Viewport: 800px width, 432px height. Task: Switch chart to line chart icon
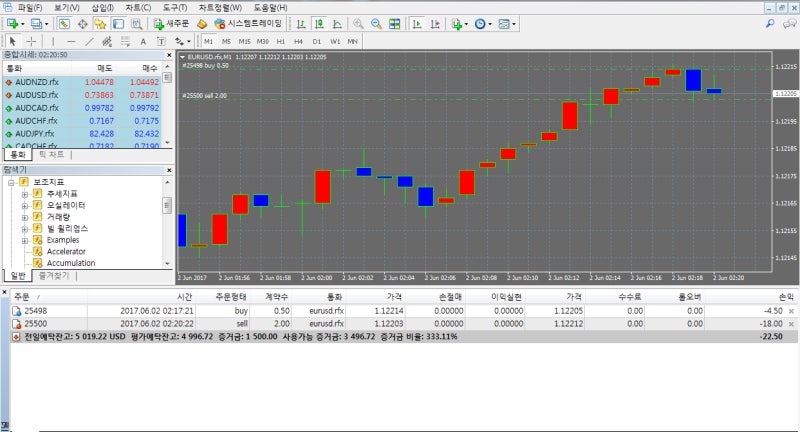pyautogui.click(x=337, y=23)
